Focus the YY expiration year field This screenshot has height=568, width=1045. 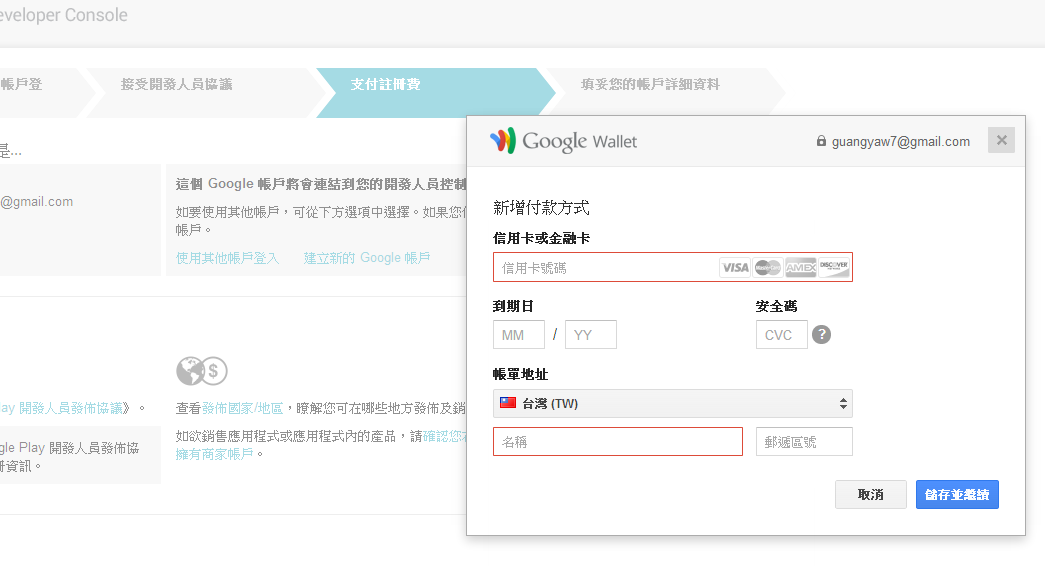[x=590, y=335]
